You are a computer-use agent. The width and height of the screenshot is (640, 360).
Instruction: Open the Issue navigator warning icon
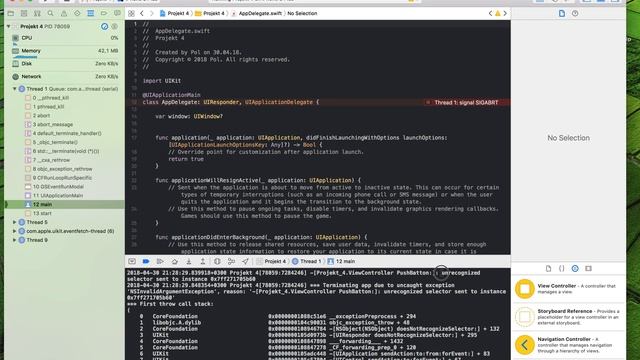point(64,13)
